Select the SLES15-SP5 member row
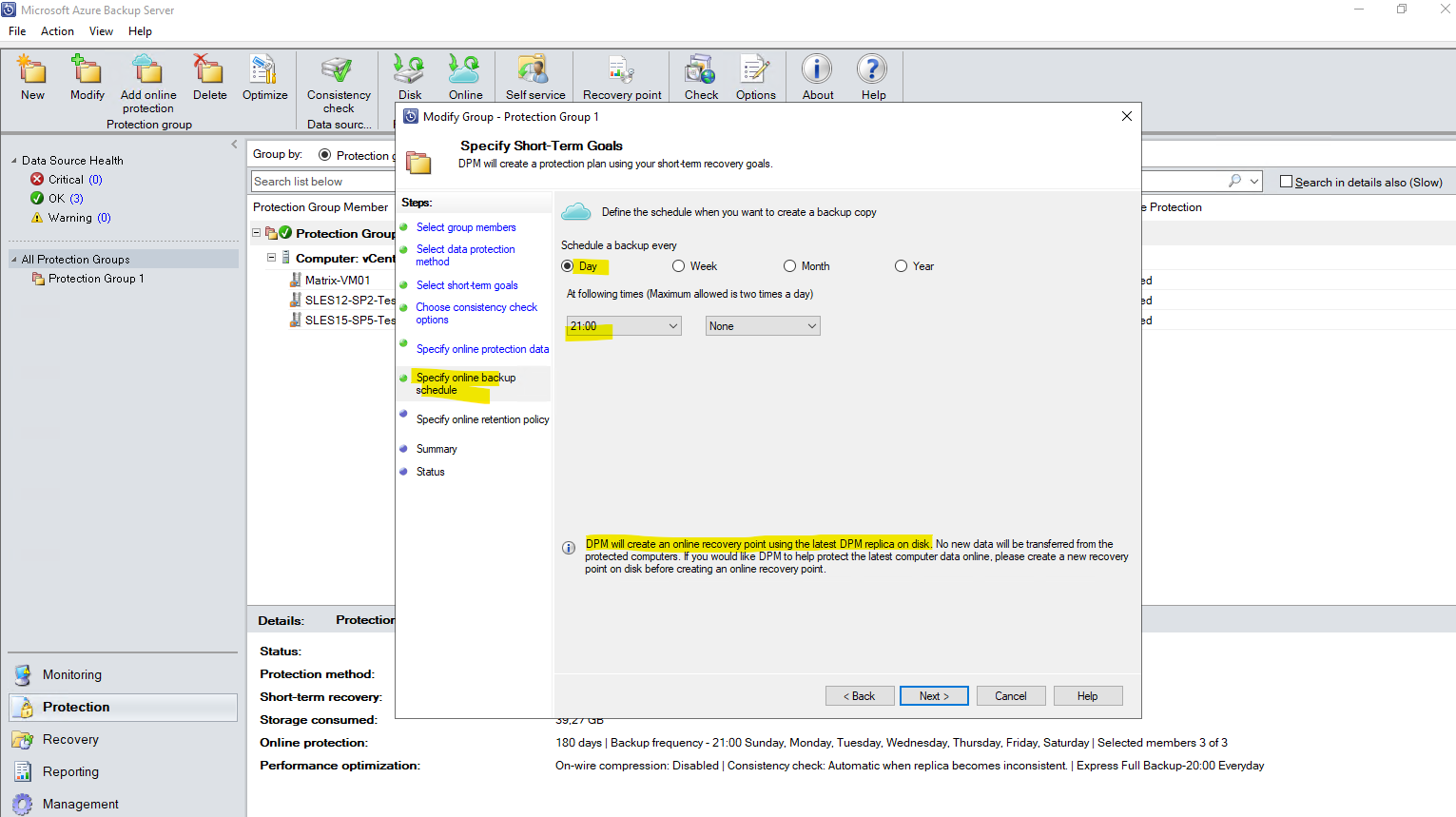The image size is (1456, 817). pos(342,321)
